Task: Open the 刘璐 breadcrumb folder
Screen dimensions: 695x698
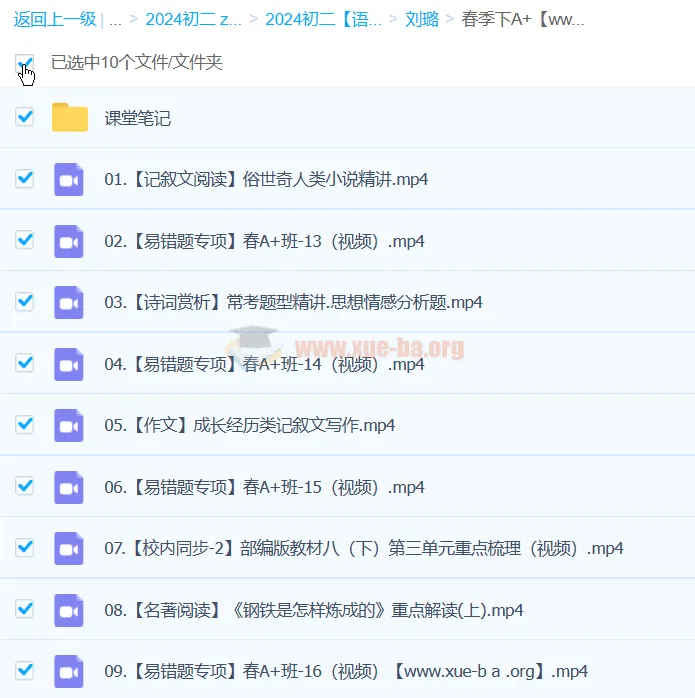Action: tap(422, 19)
